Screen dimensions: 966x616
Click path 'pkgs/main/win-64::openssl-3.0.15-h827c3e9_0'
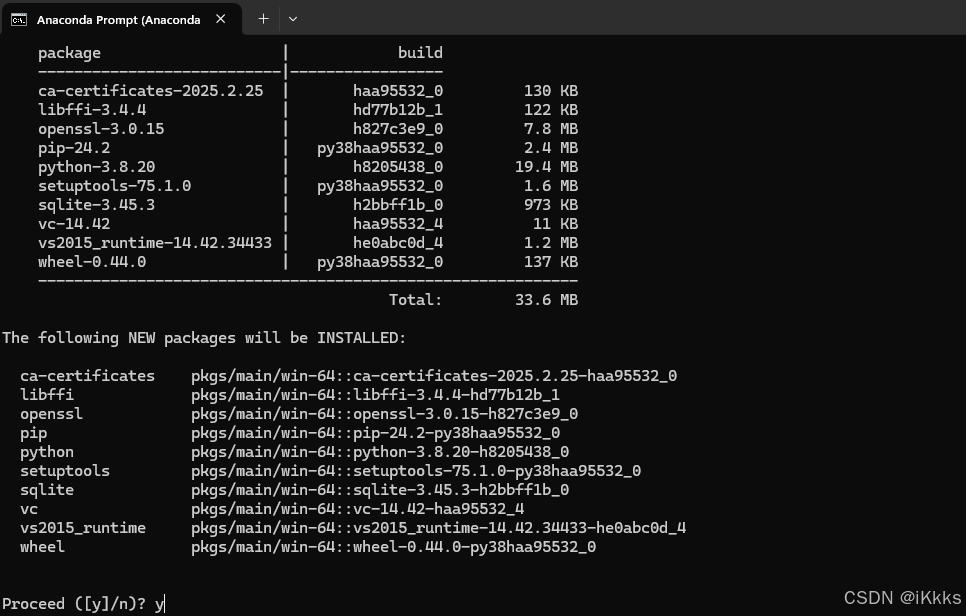(384, 415)
